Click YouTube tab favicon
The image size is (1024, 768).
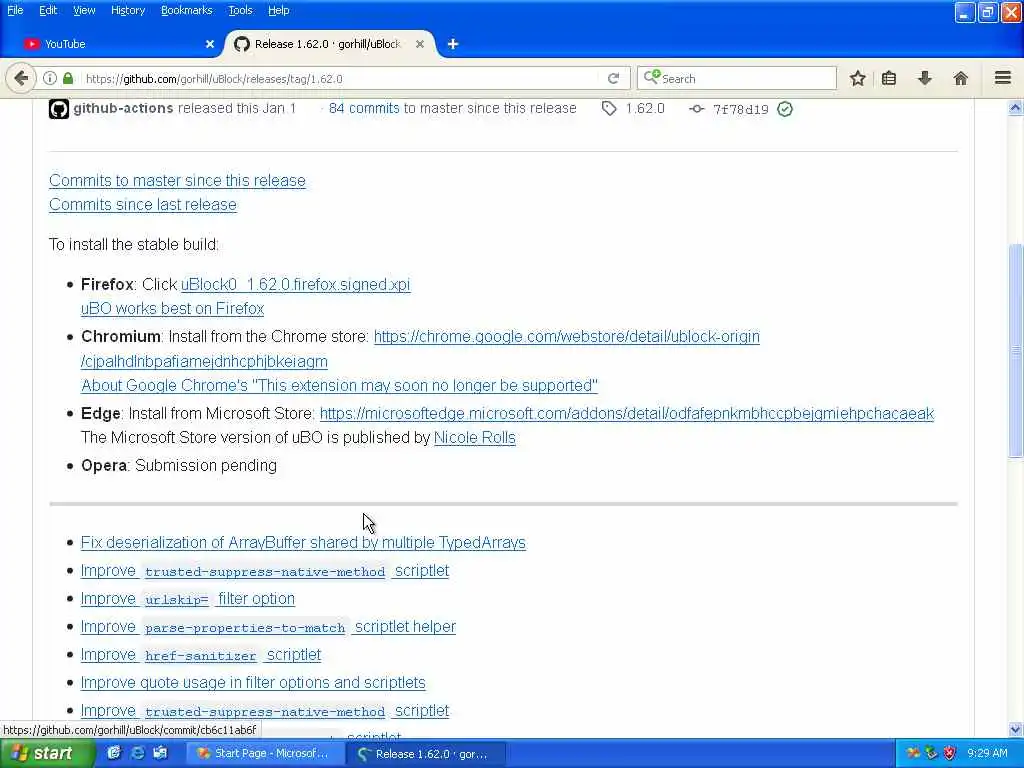click(31, 44)
